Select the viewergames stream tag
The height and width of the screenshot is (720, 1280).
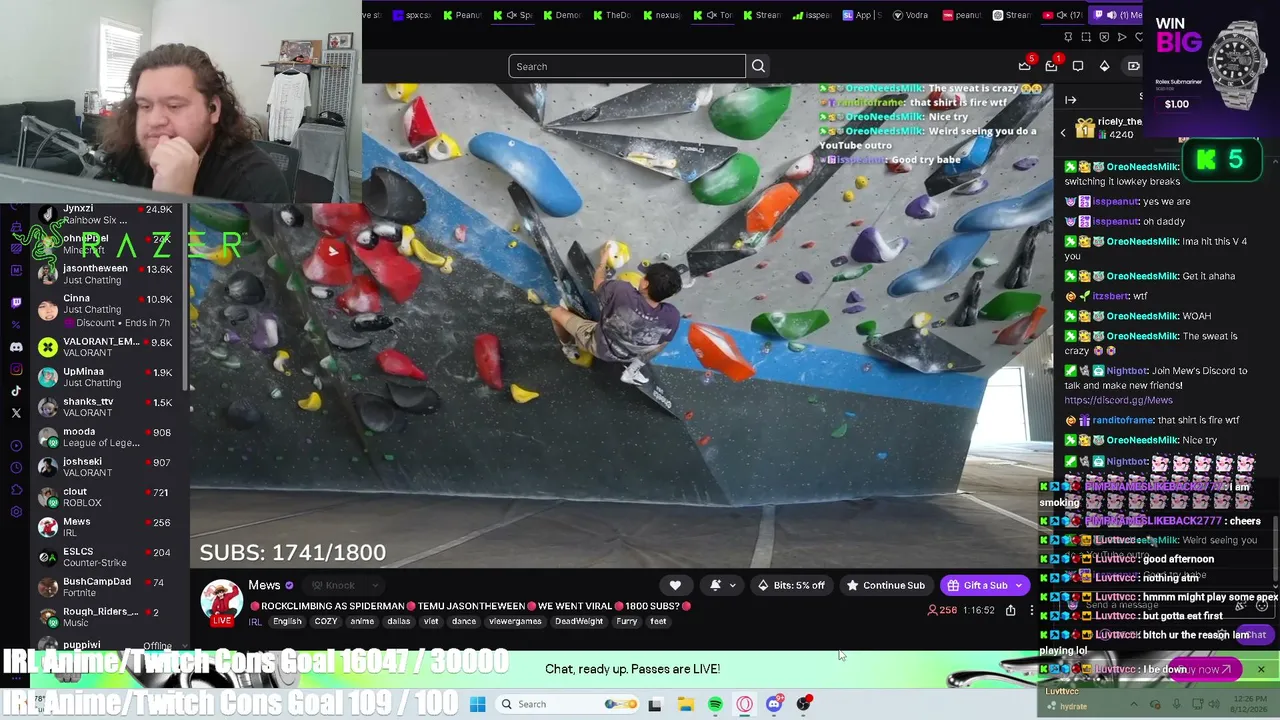click(516, 621)
